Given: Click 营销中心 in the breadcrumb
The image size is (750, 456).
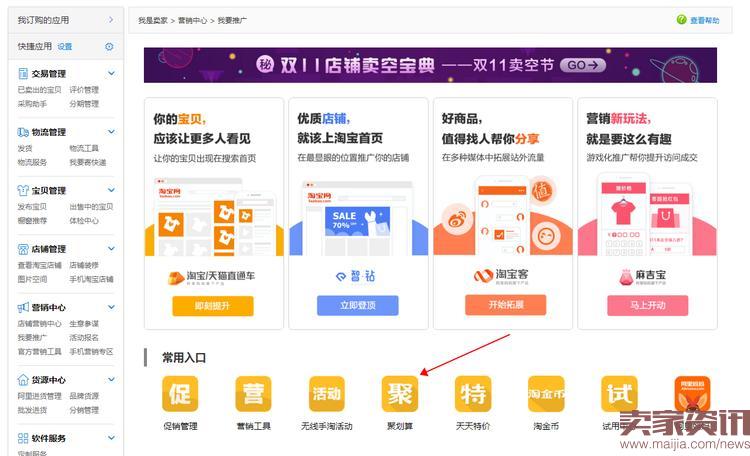Looking at the screenshot, I should click(x=193, y=21).
